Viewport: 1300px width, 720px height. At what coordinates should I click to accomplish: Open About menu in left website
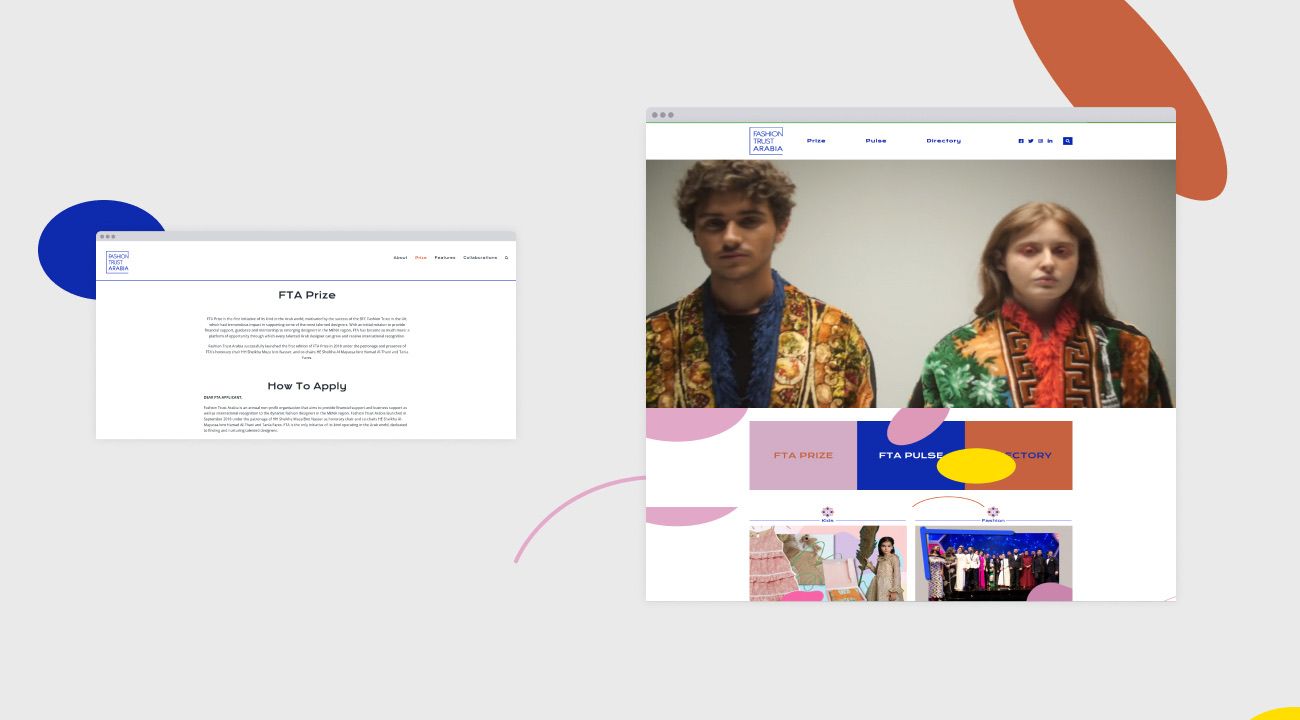click(x=400, y=258)
